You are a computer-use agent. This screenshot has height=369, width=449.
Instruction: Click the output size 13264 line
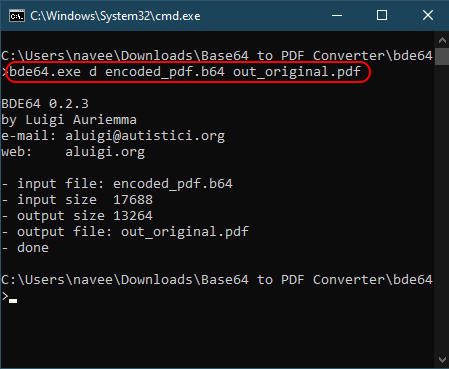point(77,216)
